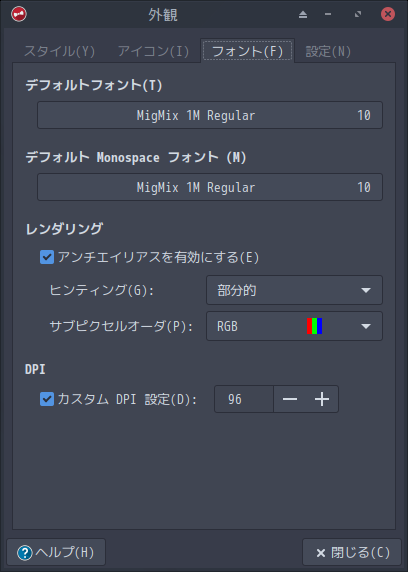Open default font chooser MigMix 1M Regular
This screenshot has height=572, width=408.
coord(210,115)
